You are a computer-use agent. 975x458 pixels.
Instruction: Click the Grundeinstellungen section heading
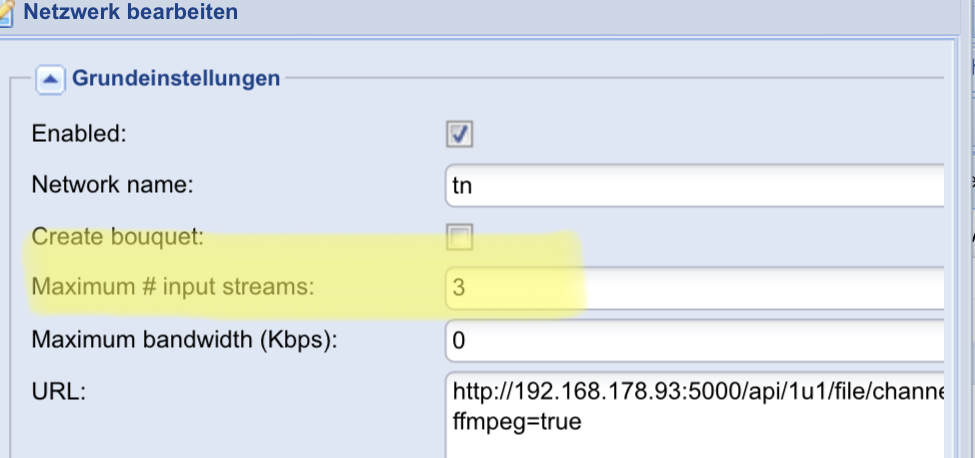click(x=176, y=79)
